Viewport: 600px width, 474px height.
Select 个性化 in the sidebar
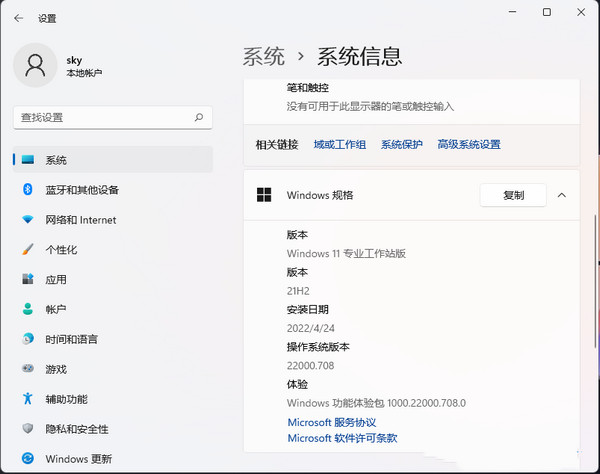tap(113, 249)
